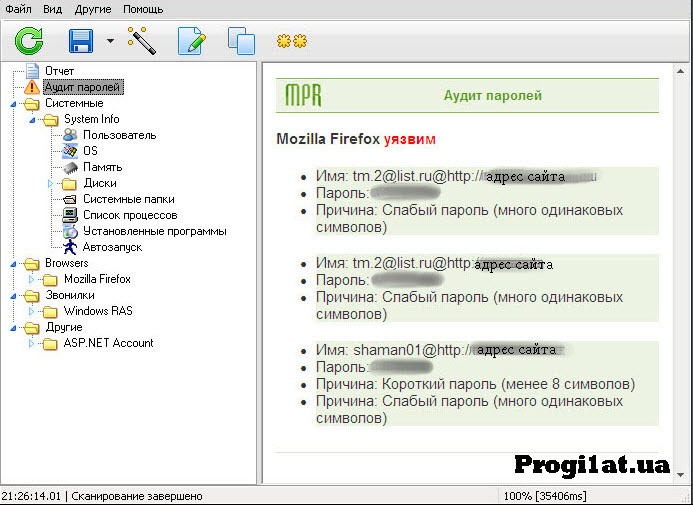Click the Mozilla Firefox folder icon
The width and height of the screenshot is (693, 505).
pos(50,279)
